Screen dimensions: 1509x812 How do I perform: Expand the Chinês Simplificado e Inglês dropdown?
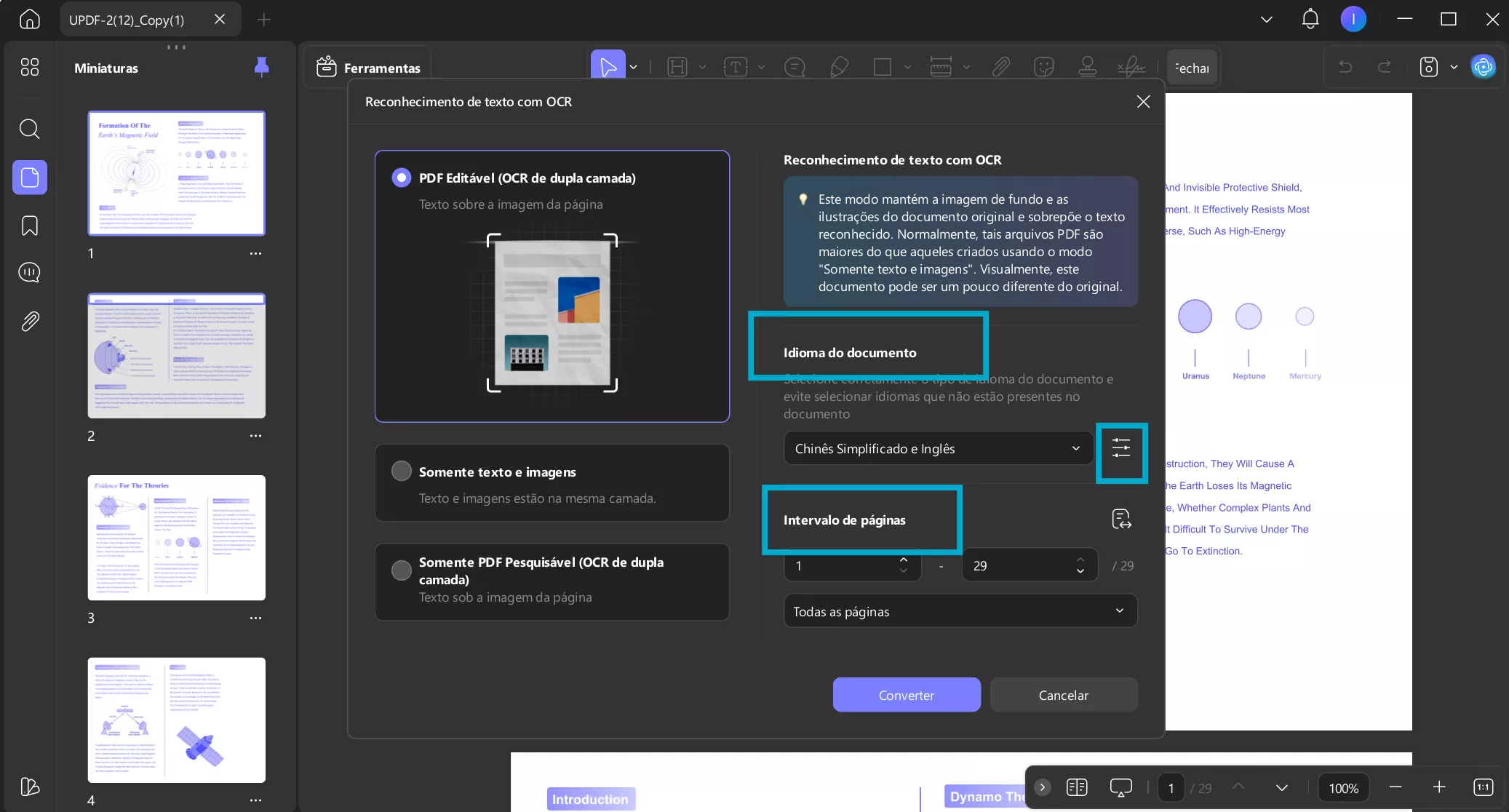pyautogui.click(x=938, y=448)
